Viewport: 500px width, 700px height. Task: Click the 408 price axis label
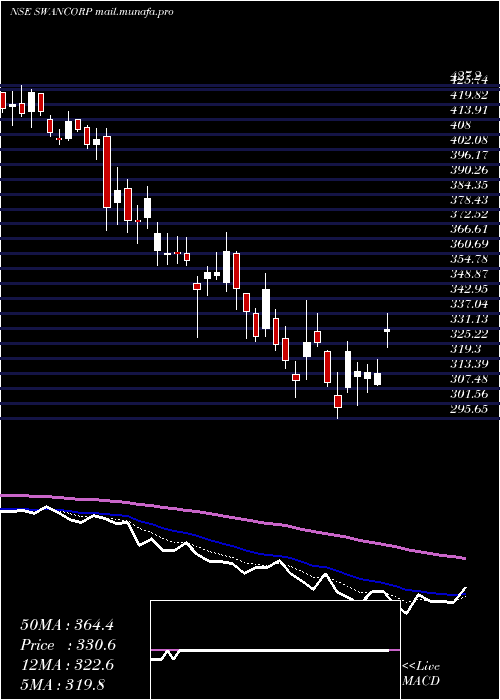(461, 125)
